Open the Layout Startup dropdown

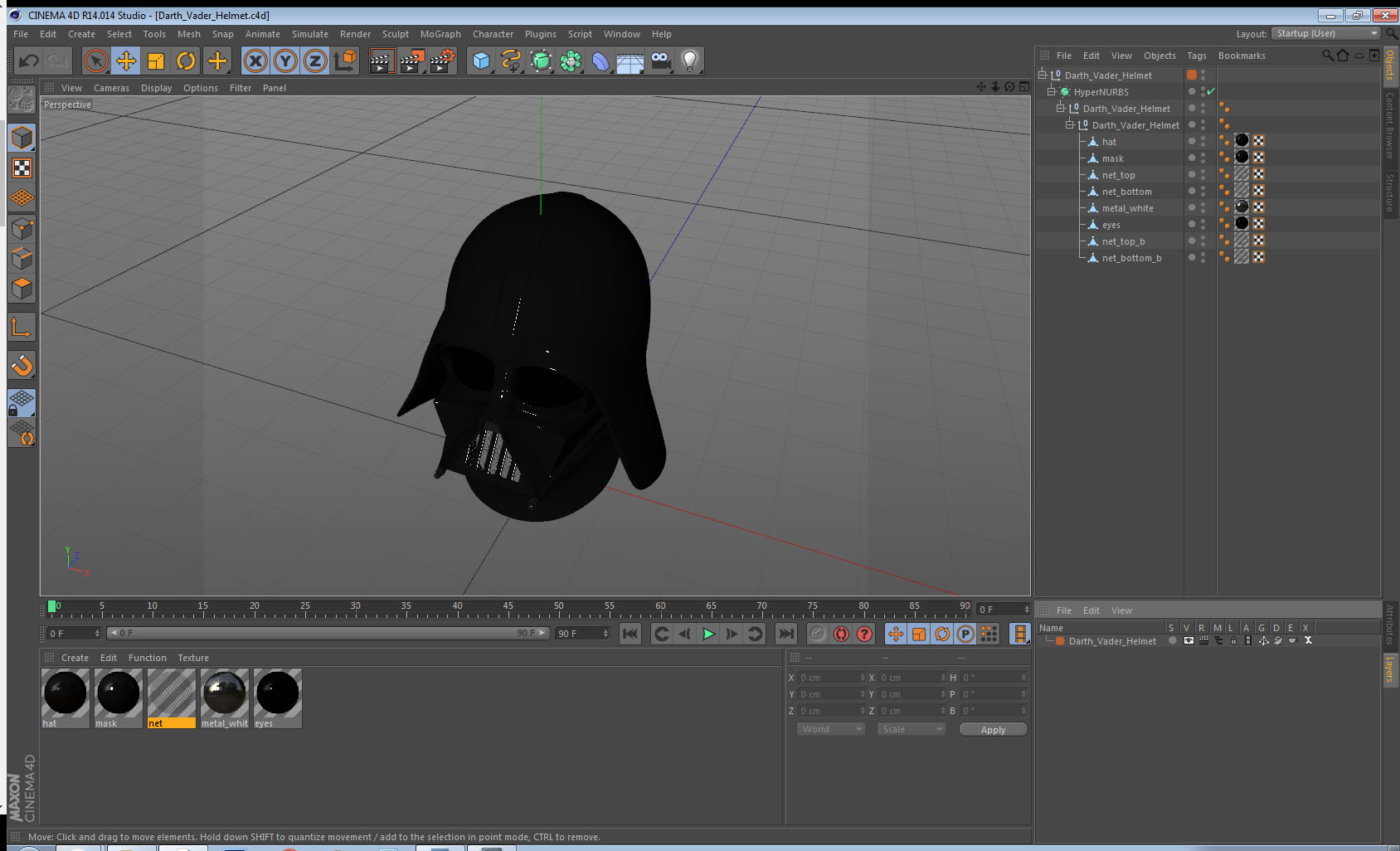(x=1325, y=33)
